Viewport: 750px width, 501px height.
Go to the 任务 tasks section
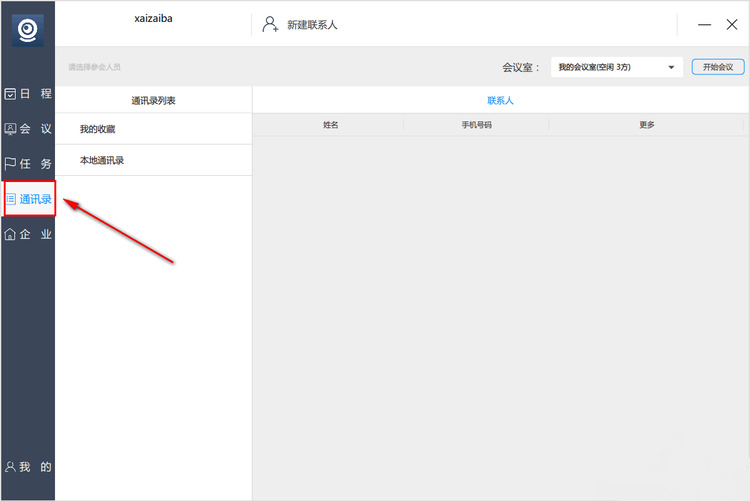(x=28, y=164)
